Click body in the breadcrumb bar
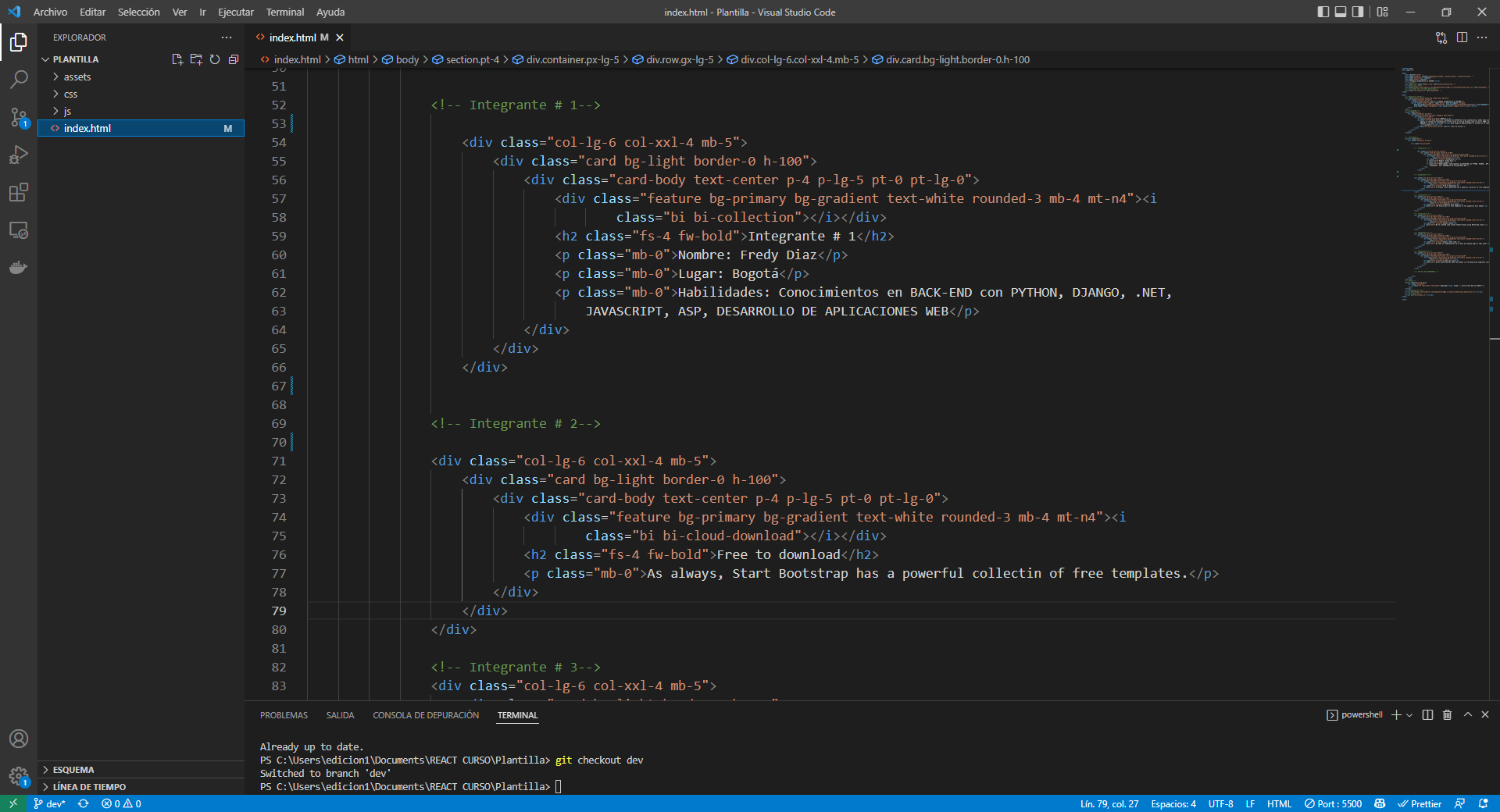The image size is (1500, 812). [x=407, y=59]
